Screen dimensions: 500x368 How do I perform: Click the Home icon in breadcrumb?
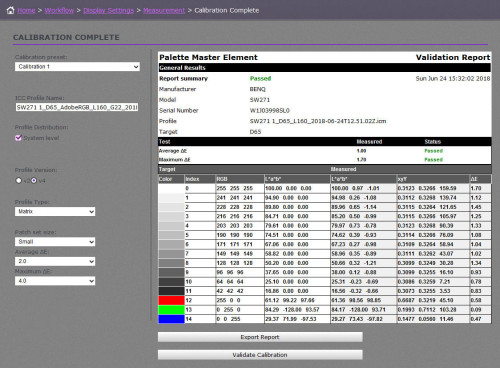[11, 10]
